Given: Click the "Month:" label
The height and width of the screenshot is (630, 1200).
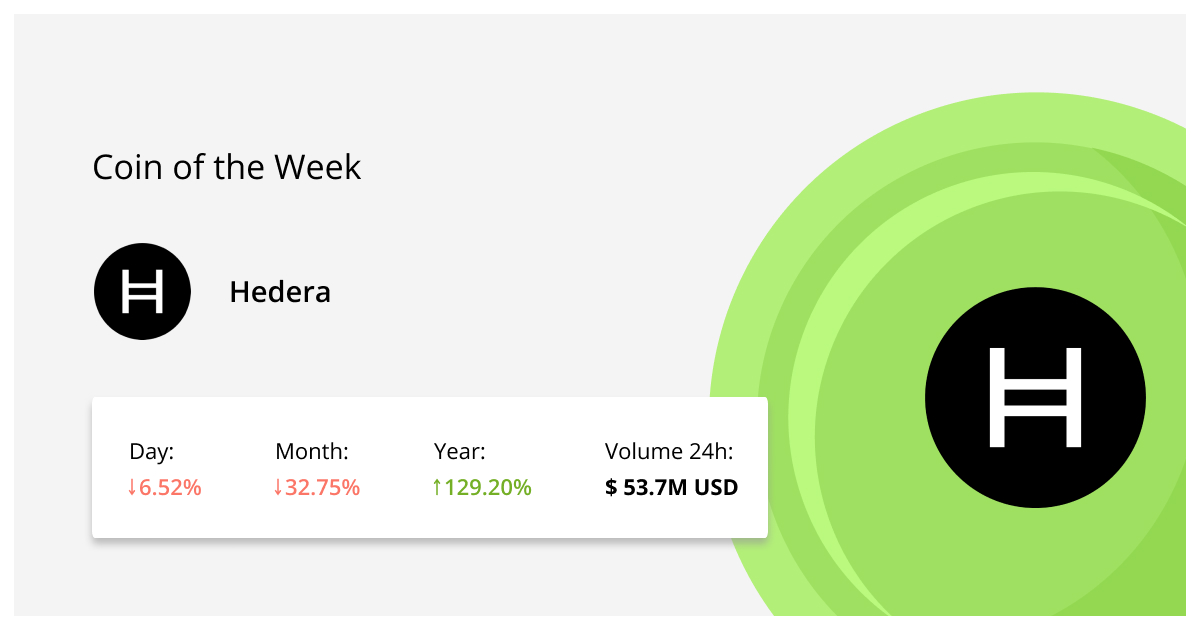Looking at the screenshot, I should click(312, 452).
